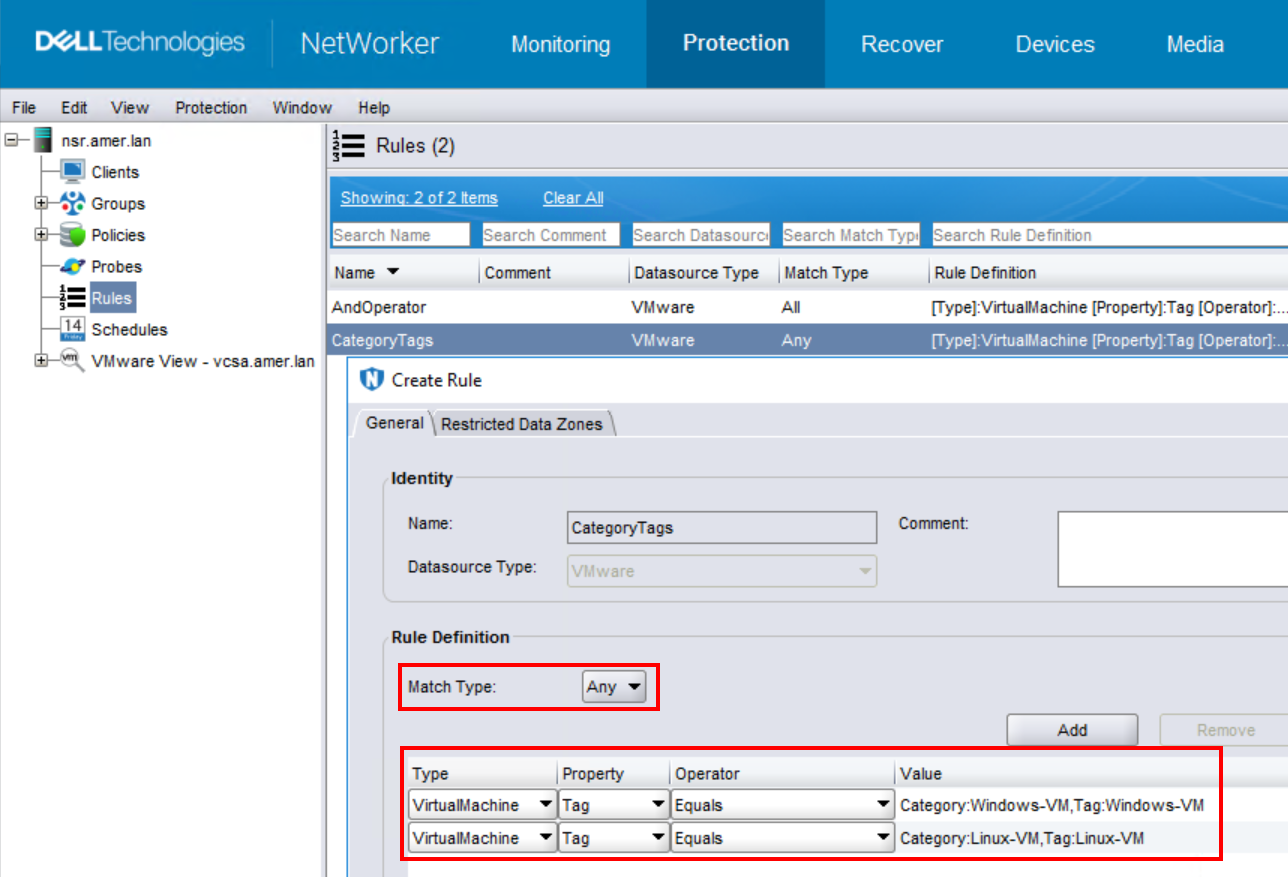Collapse the nsr.amer.lan server node

point(12,141)
